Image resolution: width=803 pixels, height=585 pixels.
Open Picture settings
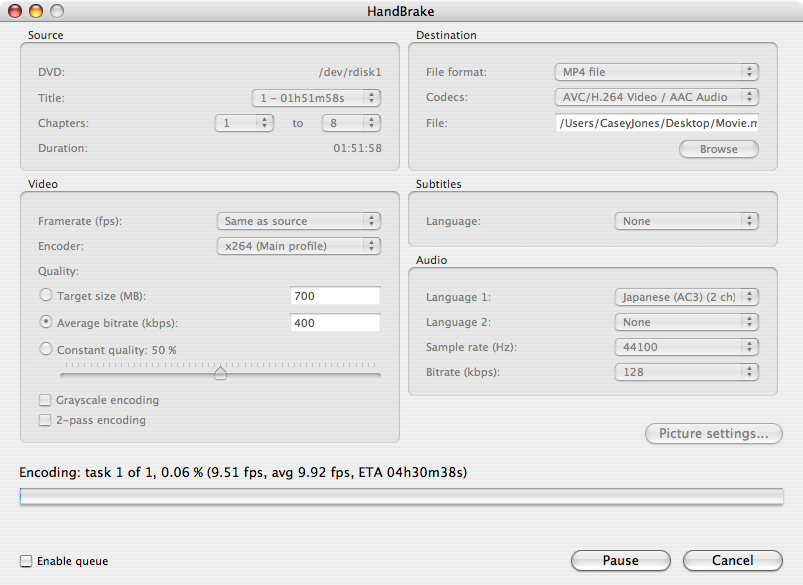point(714,434)
